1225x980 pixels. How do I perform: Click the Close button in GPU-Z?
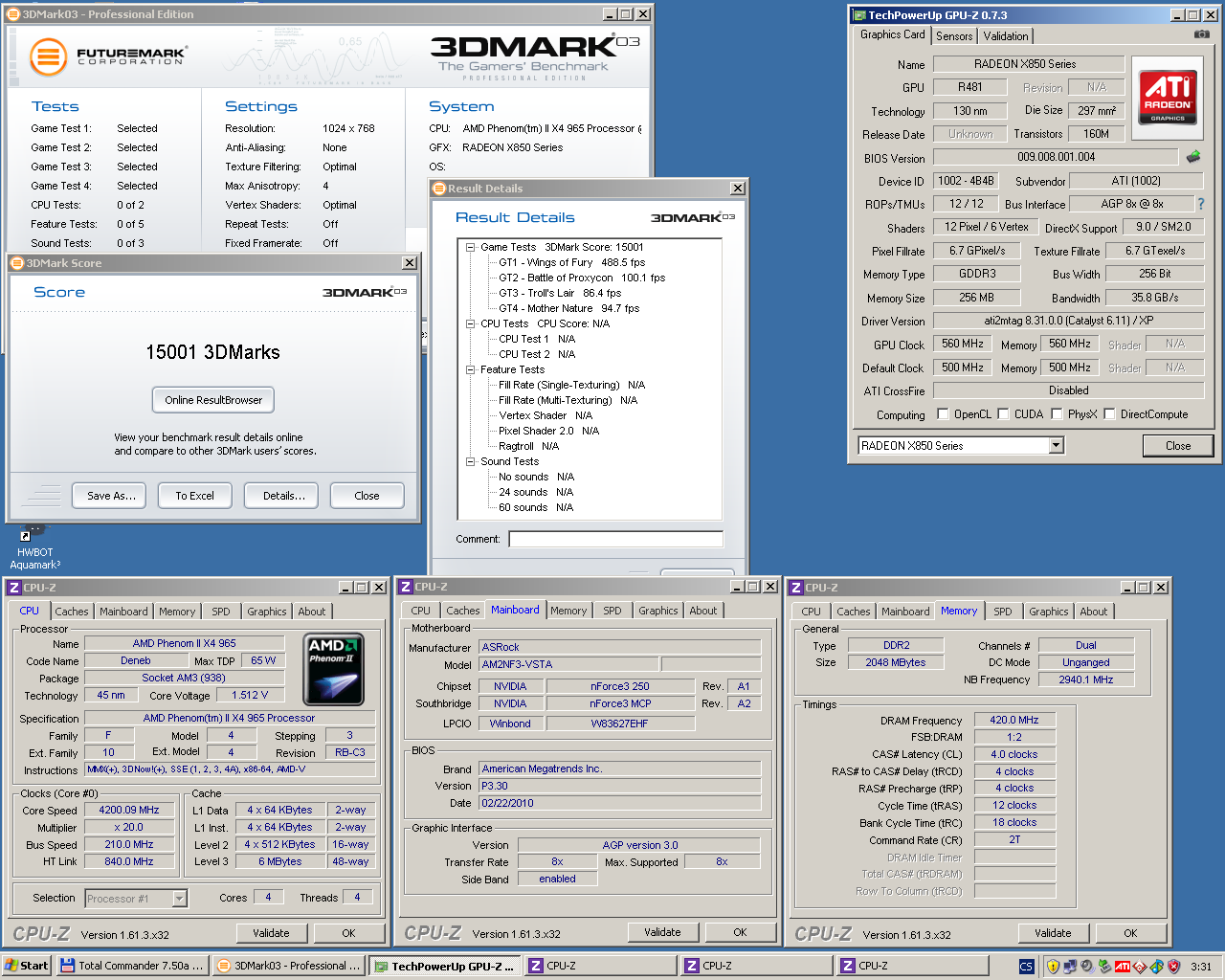click(1178, 445)
